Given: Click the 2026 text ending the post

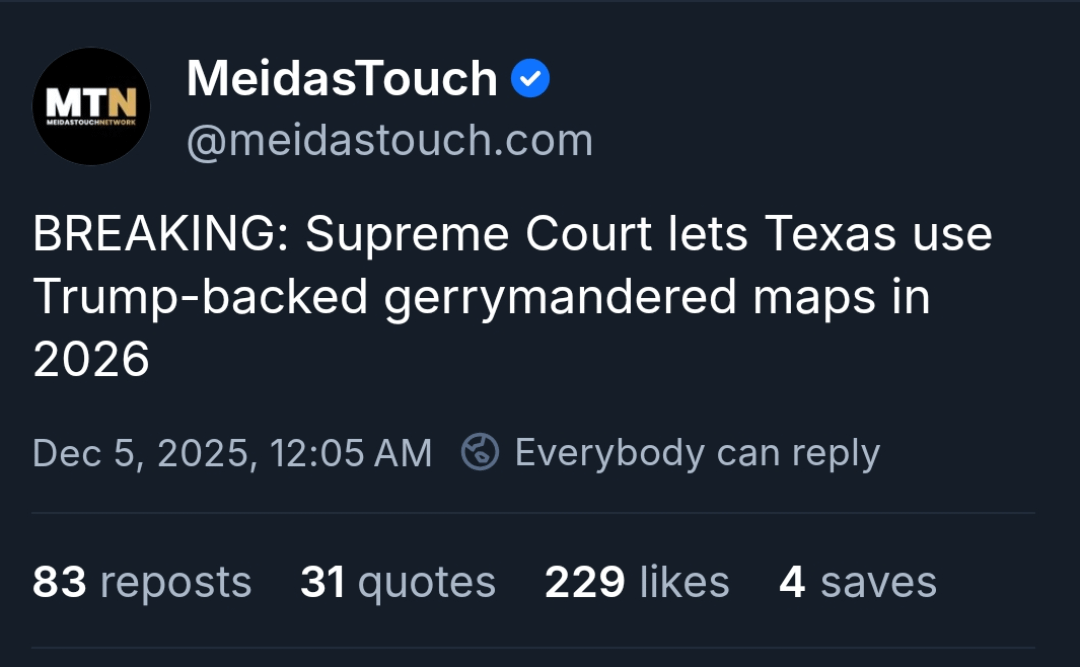Looking at the screenshot, I should point(91,359).
